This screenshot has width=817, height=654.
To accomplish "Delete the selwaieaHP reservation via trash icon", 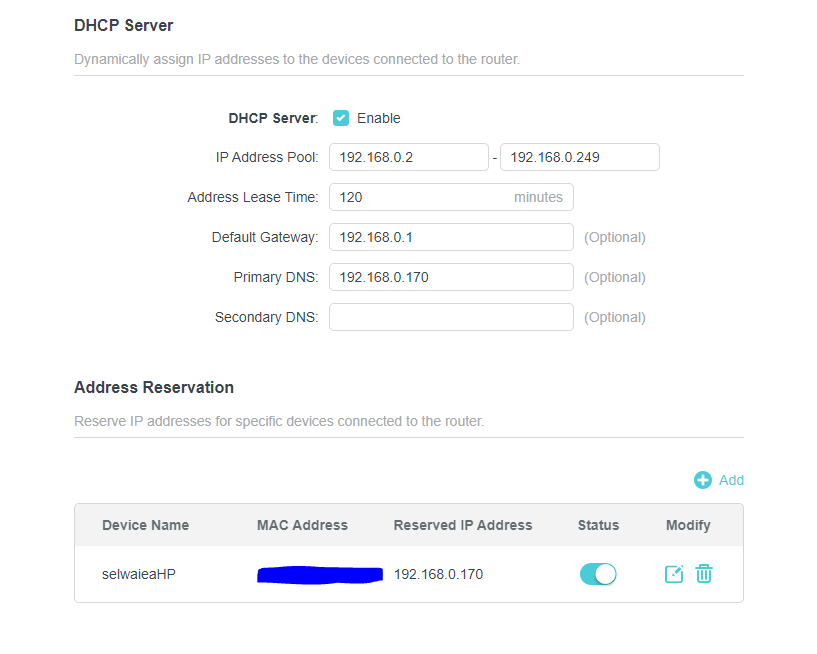I will click(704, 574).
